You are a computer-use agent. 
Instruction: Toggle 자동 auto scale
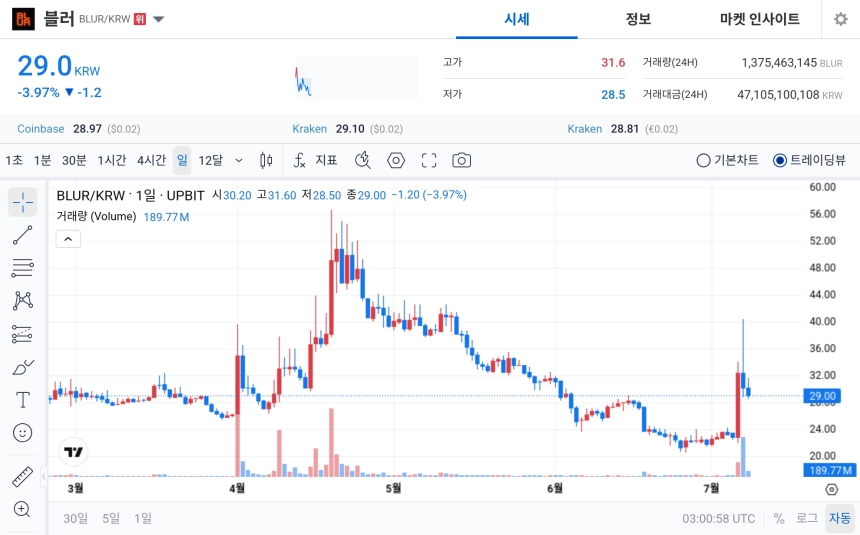[x=840, y=519]
